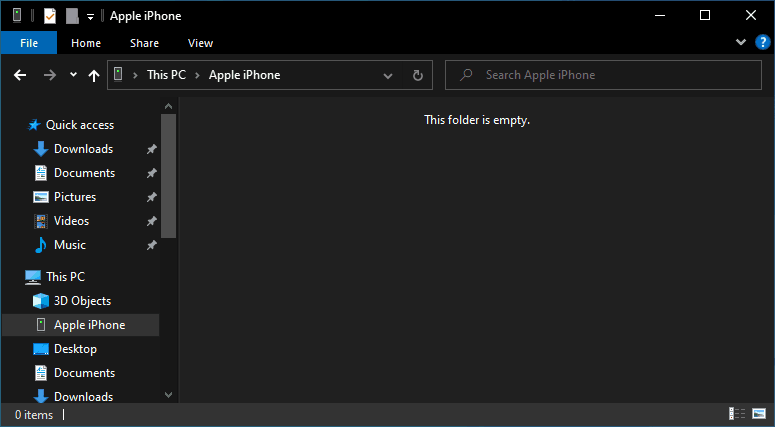Viewport: 775px width, 427px height.
Task: Click the pin icon beside pinned Documents
Action: tap(151, 173)
